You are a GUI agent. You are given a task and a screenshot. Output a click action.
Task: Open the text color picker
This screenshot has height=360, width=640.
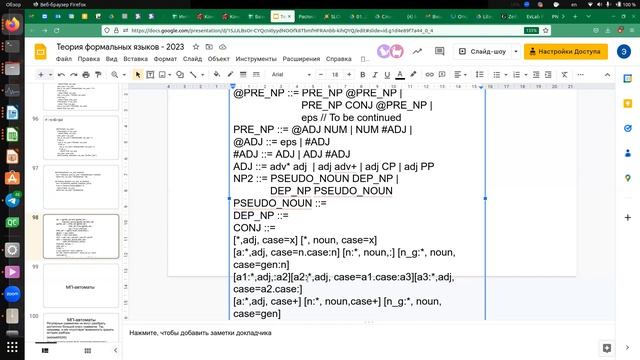[400, 74]
